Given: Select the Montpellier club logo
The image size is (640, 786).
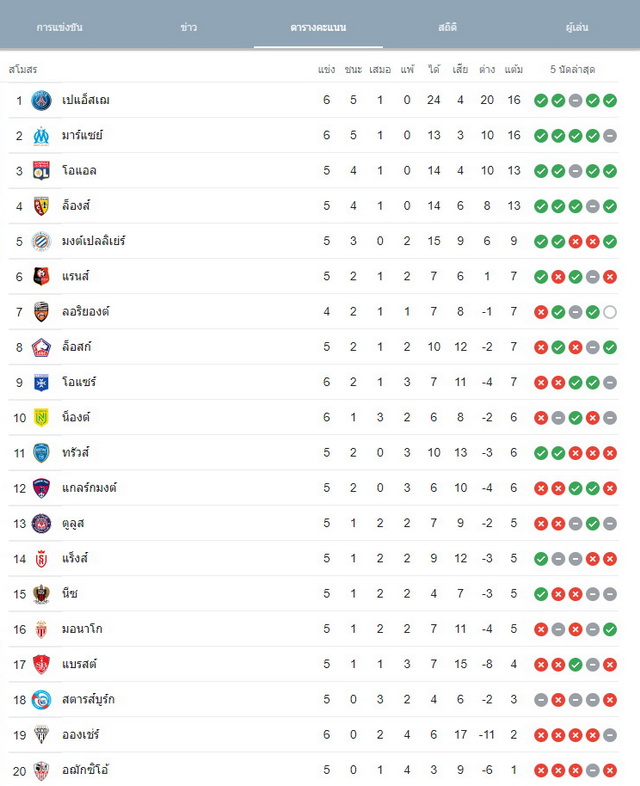Looking at the screenshot, I should (41, 241).
